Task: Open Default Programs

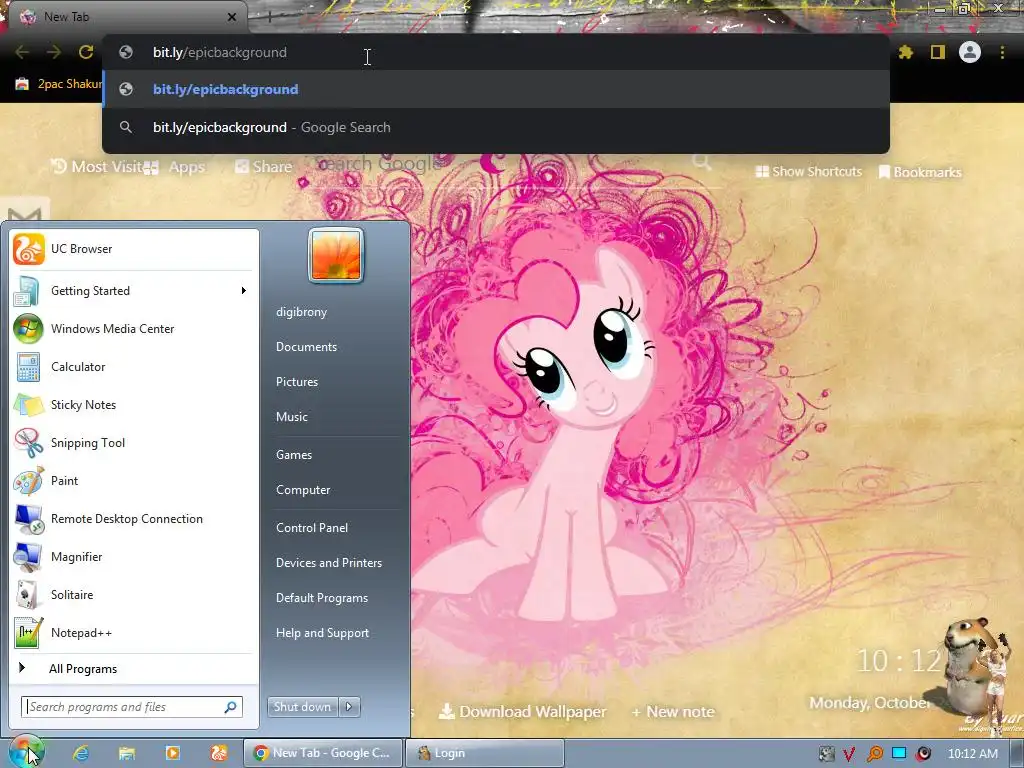Action: pyautogui.click(x=321, y=598)
